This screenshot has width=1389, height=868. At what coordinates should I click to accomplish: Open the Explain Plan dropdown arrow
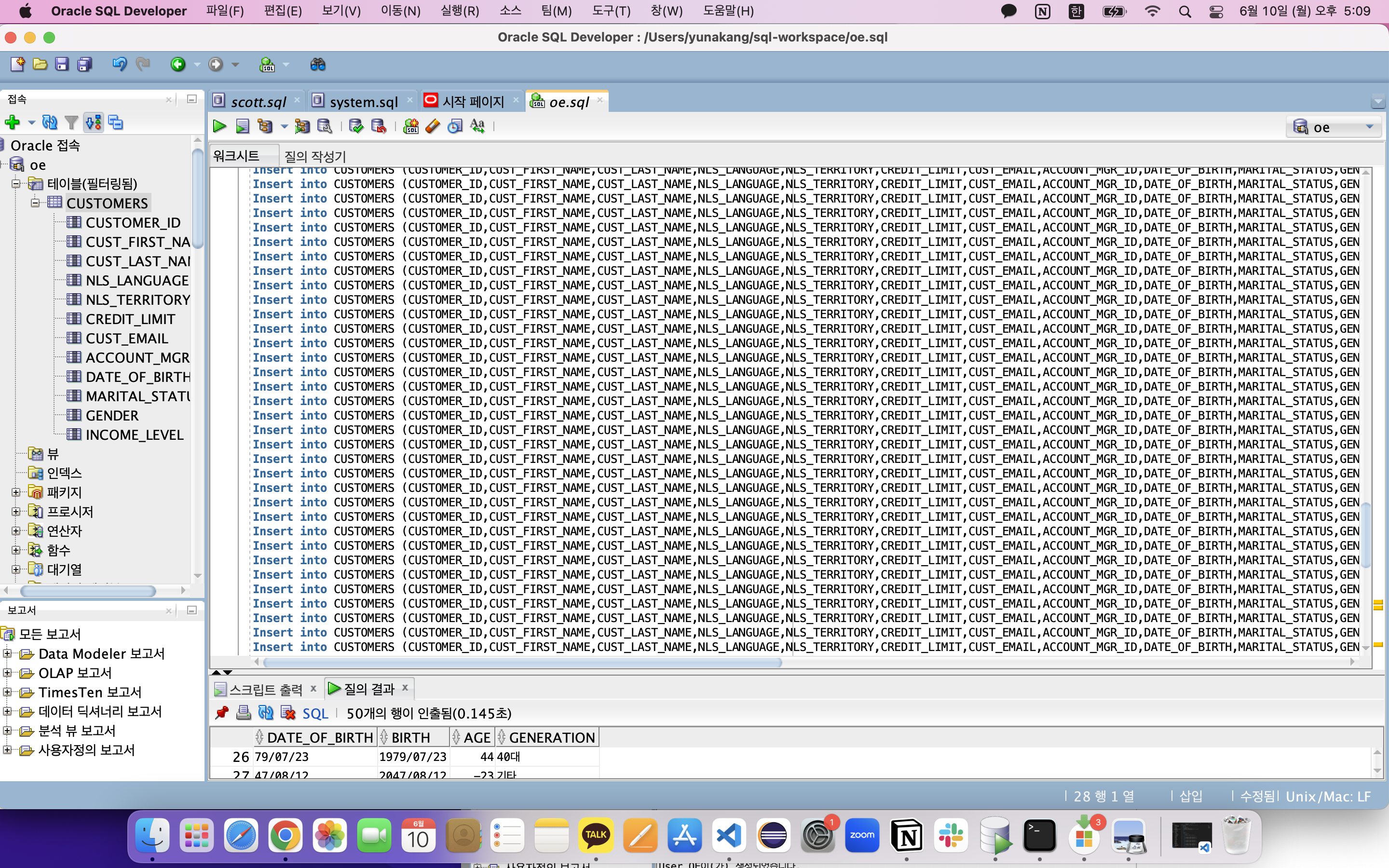[x=284, y=126]
